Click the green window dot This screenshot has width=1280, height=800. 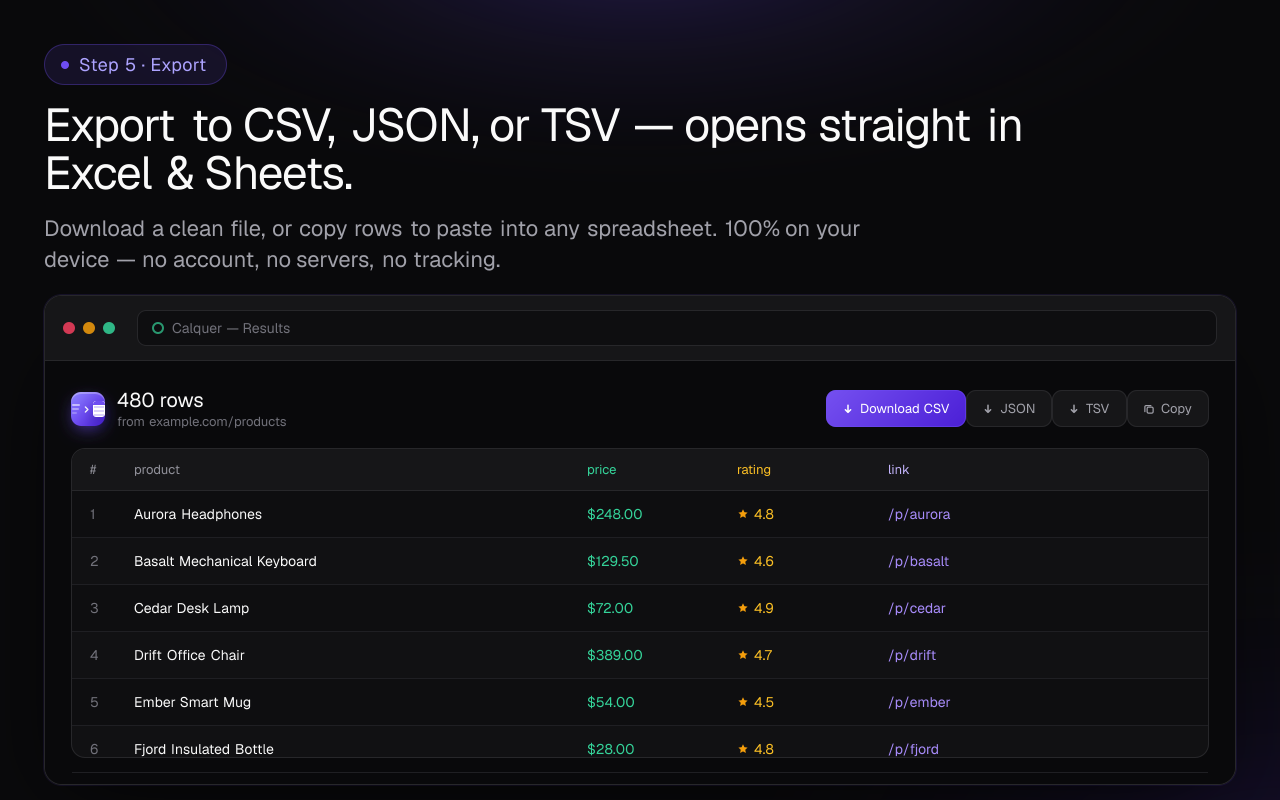(x=109, y=328)
